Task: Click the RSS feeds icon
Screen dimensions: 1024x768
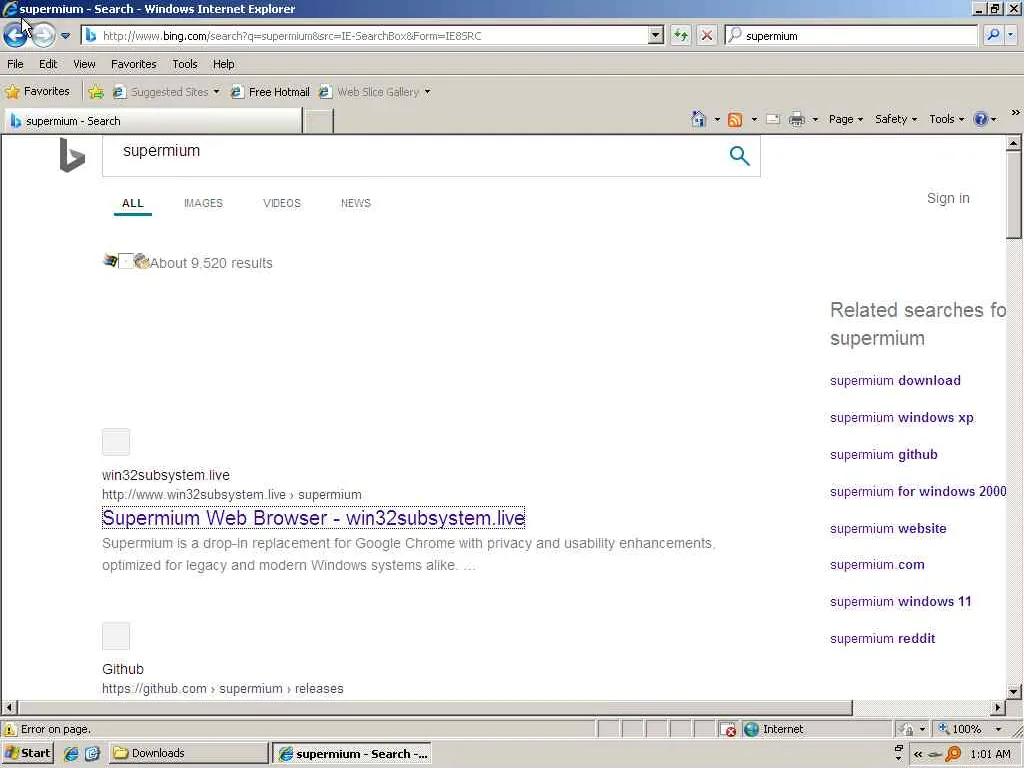Action: point(735,120)
